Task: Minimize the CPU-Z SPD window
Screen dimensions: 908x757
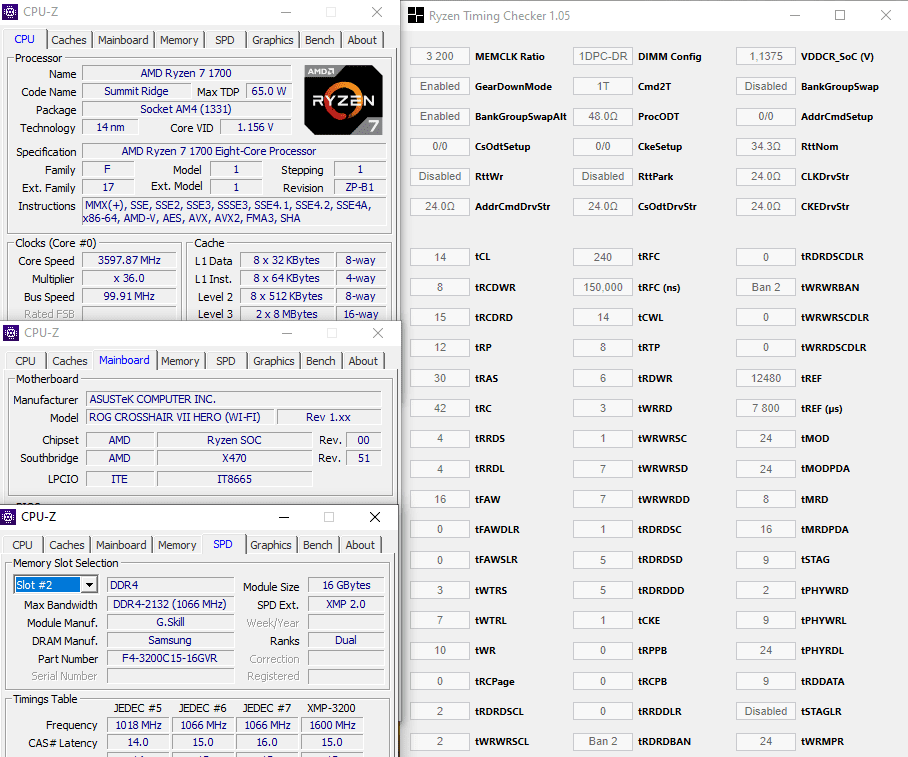Action: coord(284,517)
